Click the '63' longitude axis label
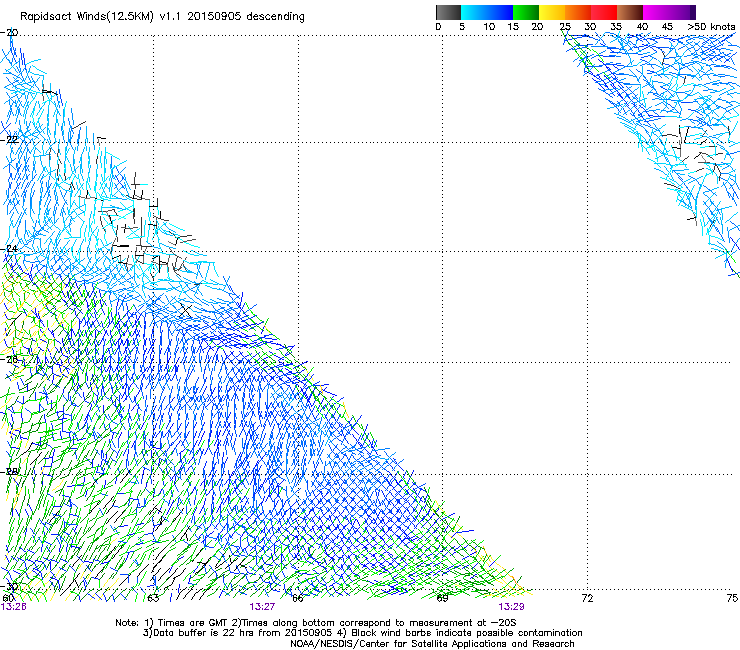Viewport: 740px width, 650px height. (153, 599)
